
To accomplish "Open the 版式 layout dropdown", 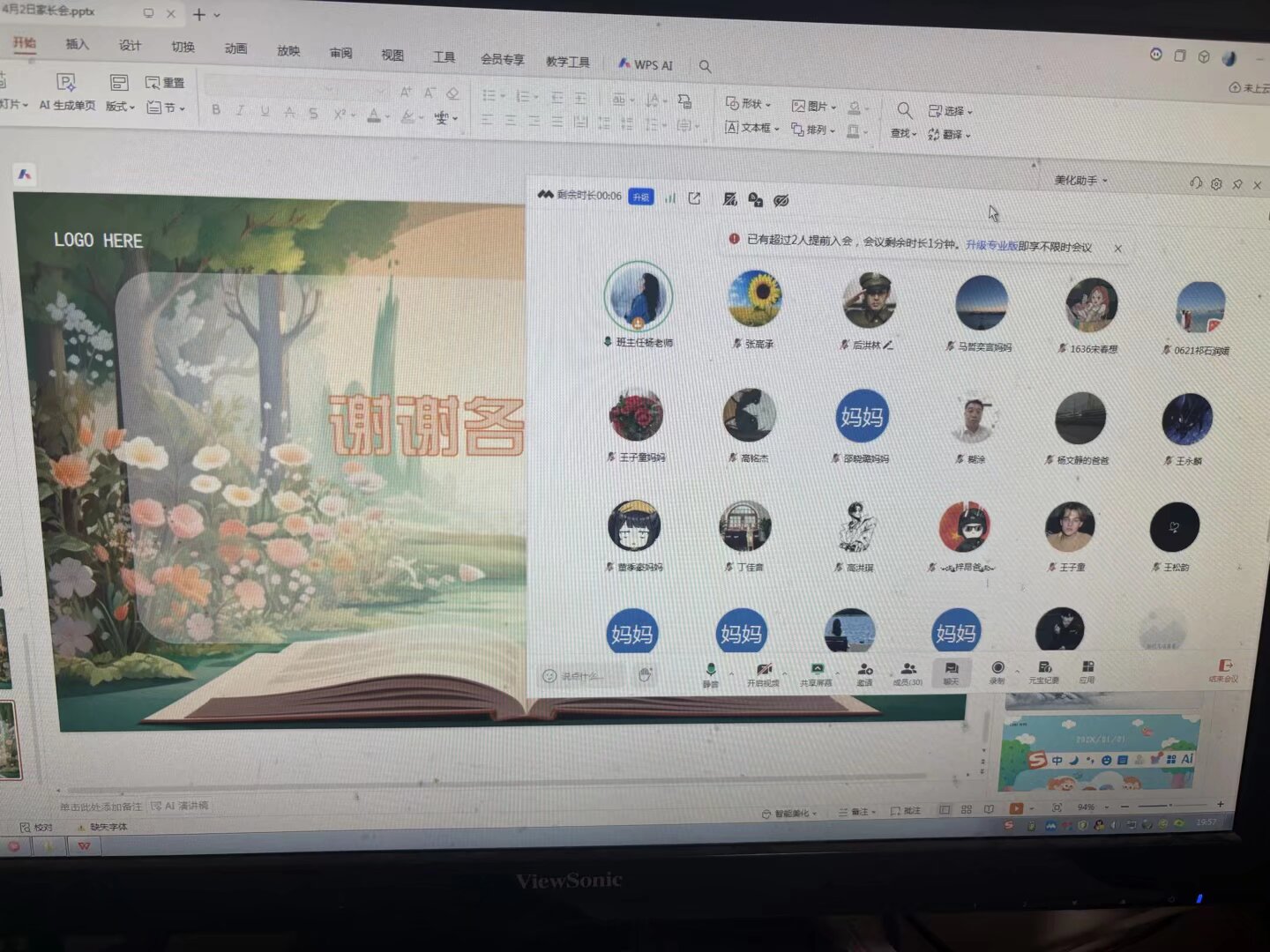I will pos(119,107).
